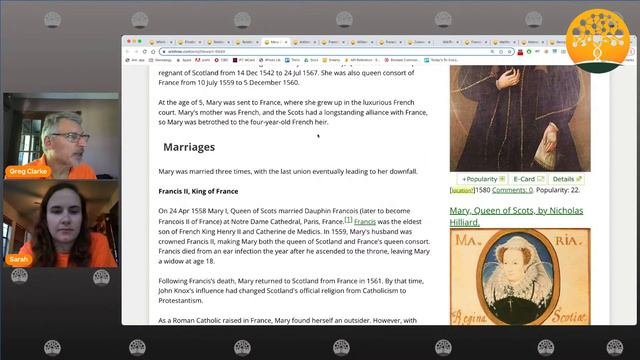Select Greg Clarke's video tile
Viewport: 640px width, 360px height.
click(62, 136)
